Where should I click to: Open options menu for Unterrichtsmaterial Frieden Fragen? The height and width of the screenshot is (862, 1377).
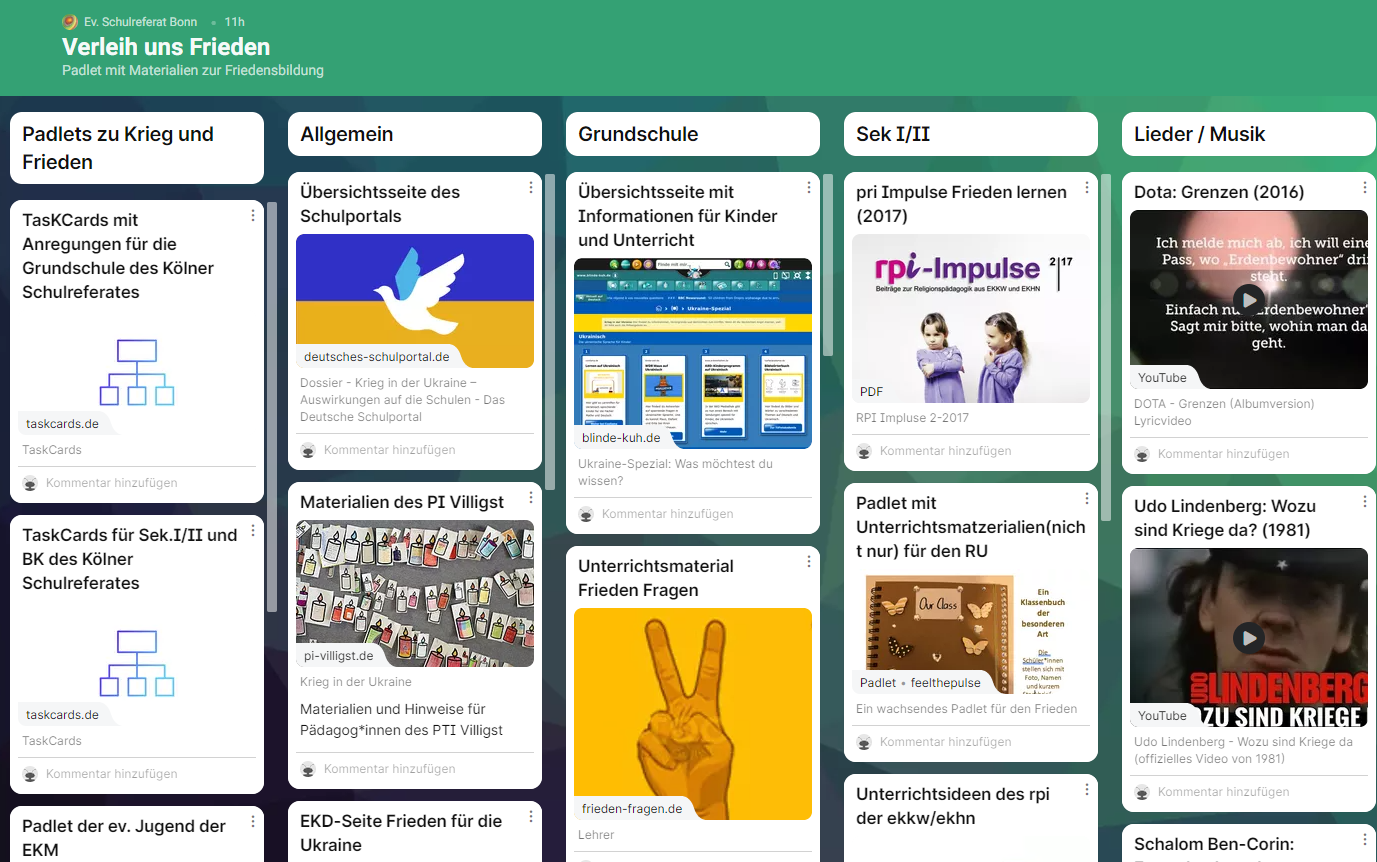(x=809, y=561)
